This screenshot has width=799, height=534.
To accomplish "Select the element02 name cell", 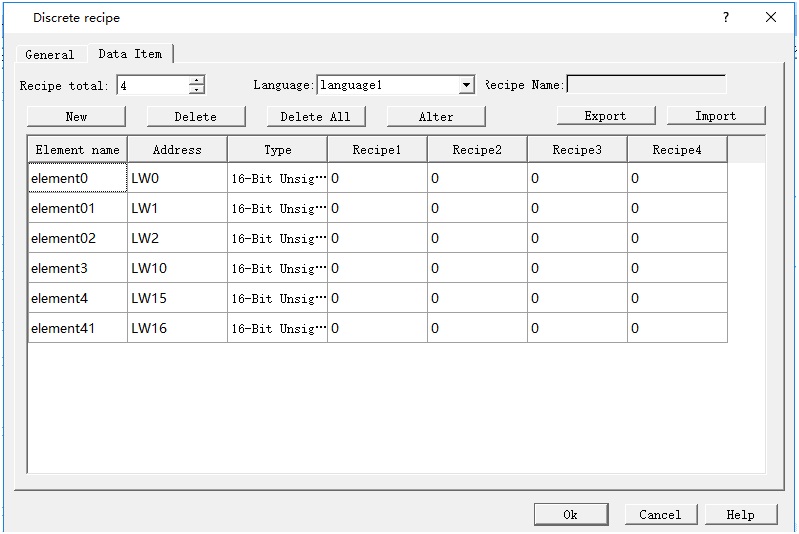I will 77,238.
